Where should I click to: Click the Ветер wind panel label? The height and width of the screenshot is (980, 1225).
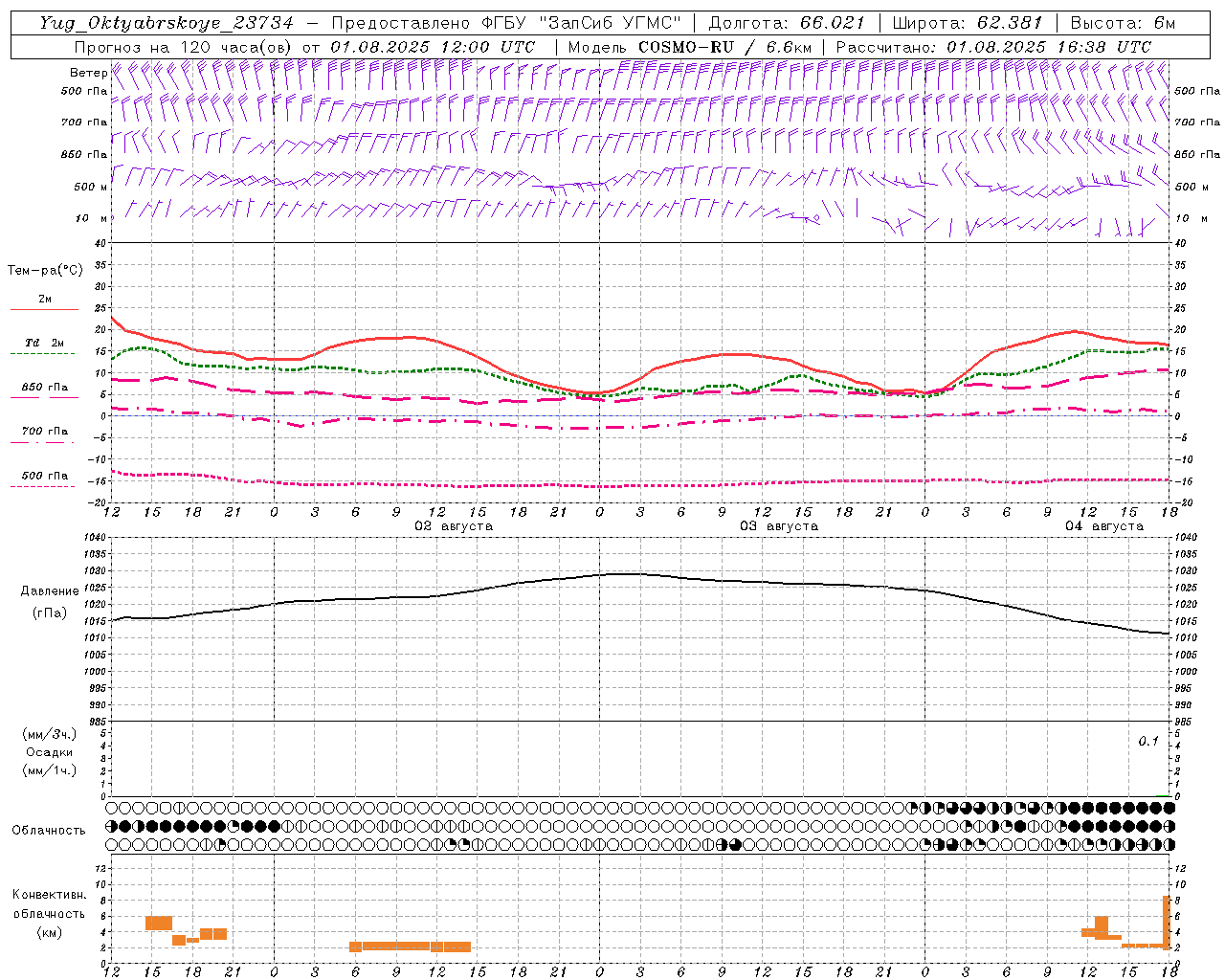tap(88, 73)
